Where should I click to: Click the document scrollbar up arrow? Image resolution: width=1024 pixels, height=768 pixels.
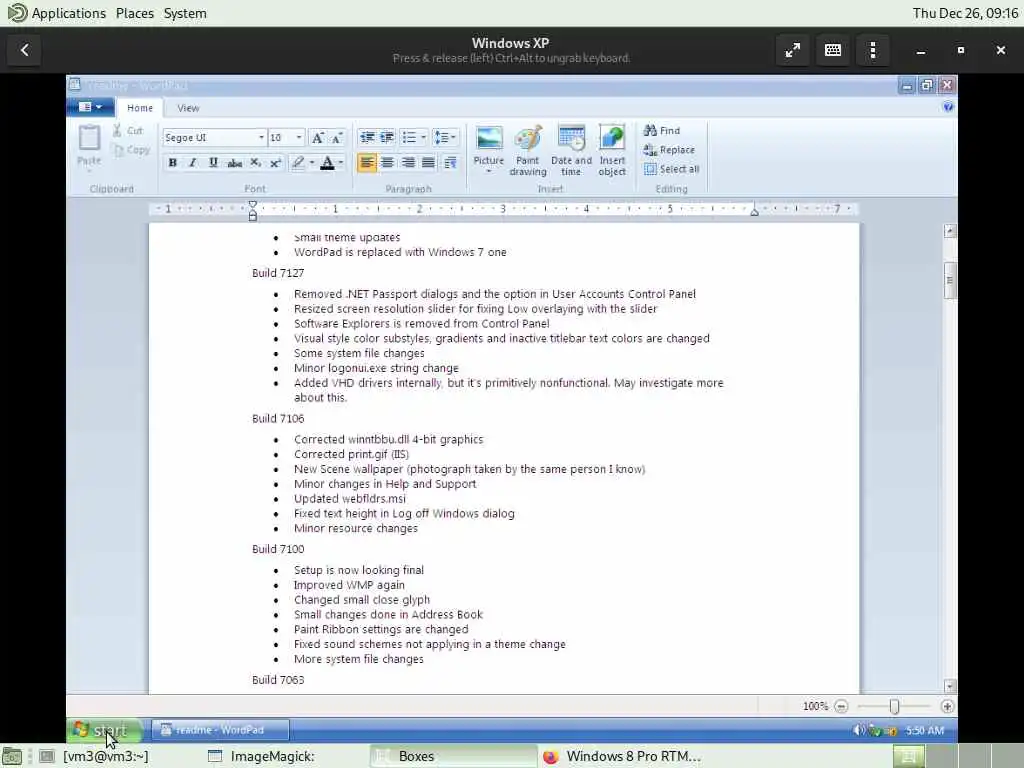pyautogui.click(x=950, y=231)
